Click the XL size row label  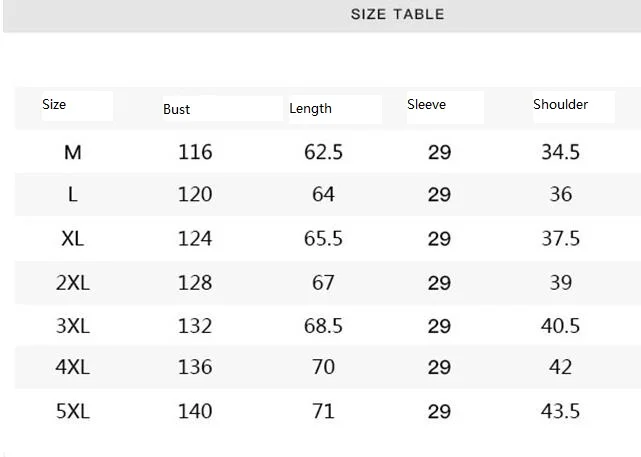[x=73, y=238]
